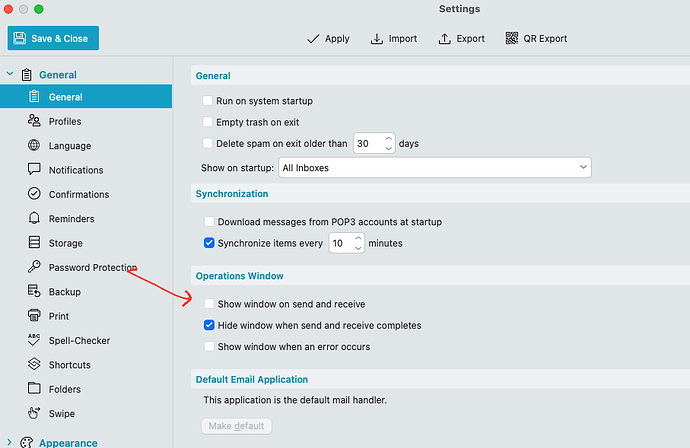Select the highlighted General subsection icon
Screen dimensions: 690x448
coord(34,96)
